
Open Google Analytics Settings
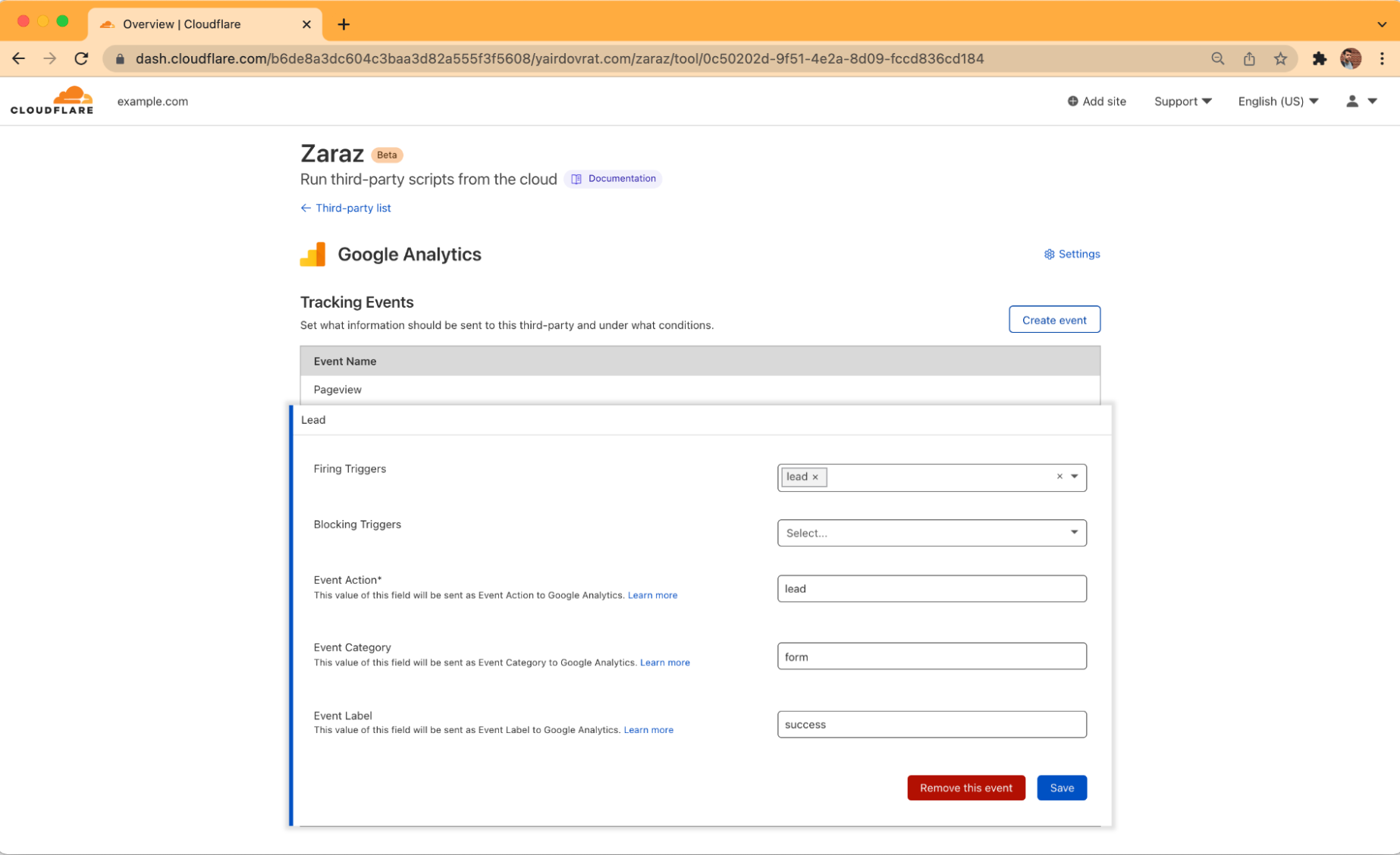coord(1072,254)
